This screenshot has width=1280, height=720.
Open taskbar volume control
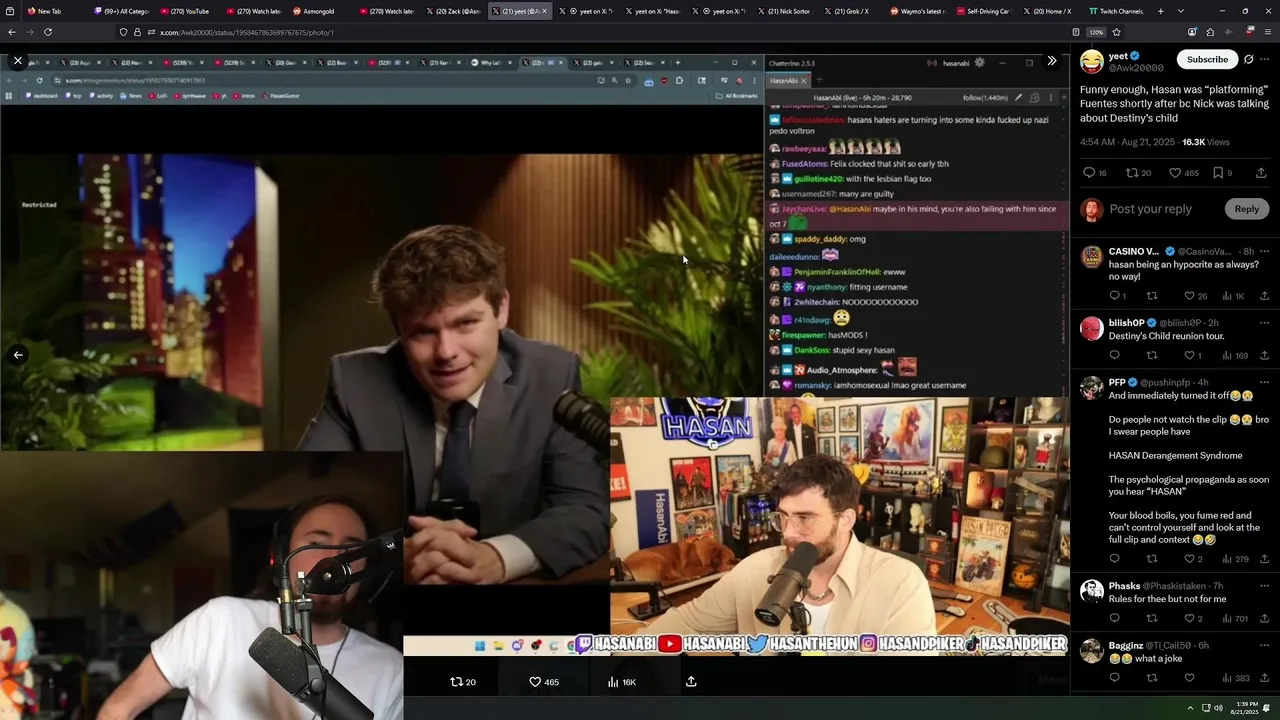1218,708
